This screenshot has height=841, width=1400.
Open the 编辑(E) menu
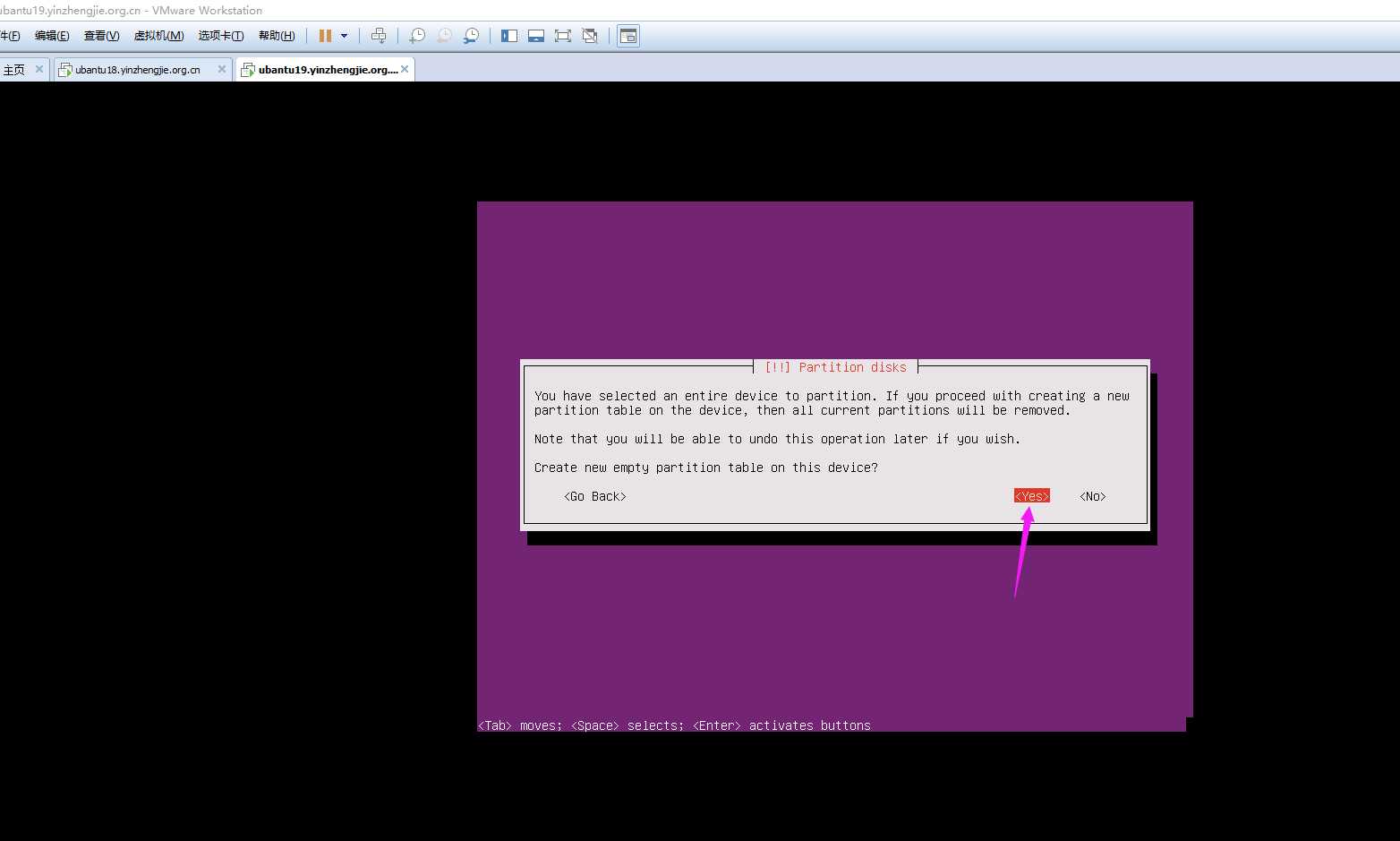52,36
